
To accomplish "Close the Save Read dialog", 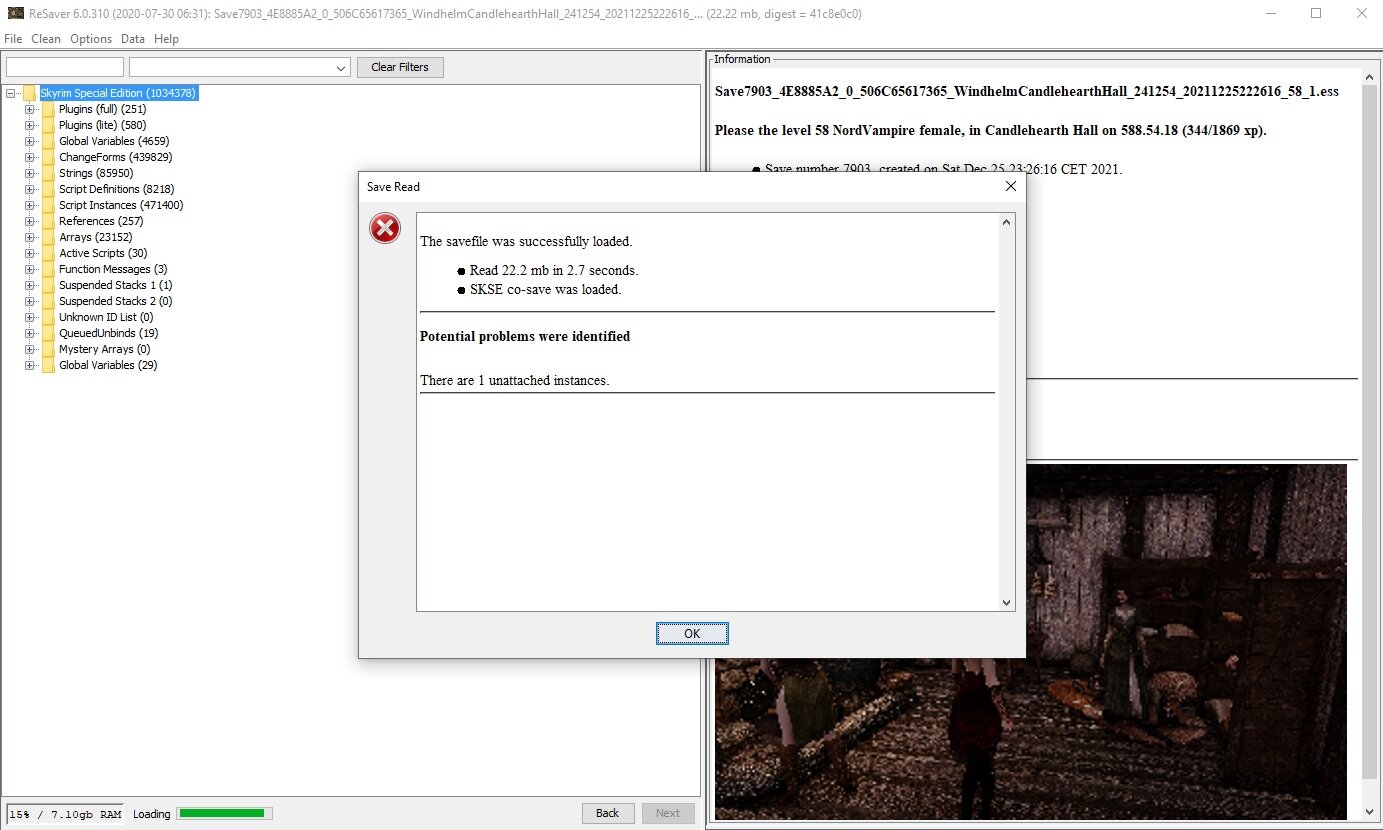I will [x=1010, y=187].
